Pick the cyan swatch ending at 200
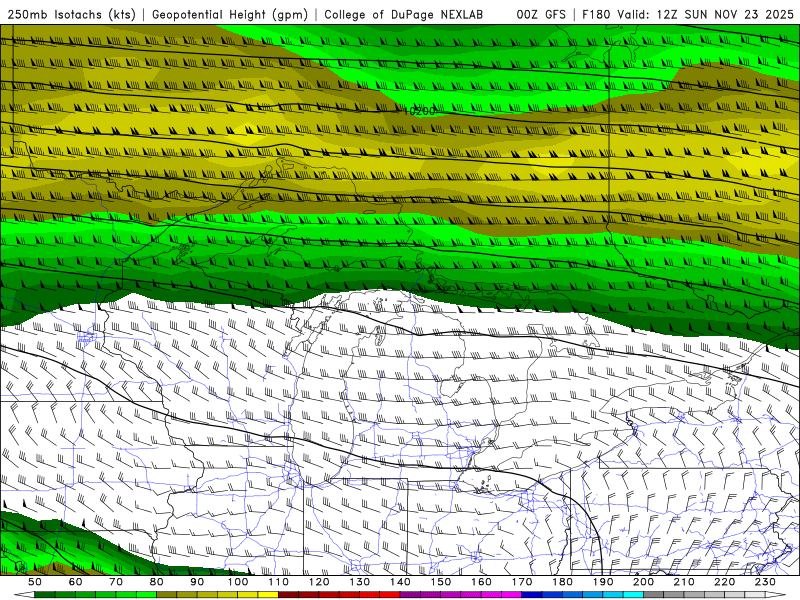The width and height of the screenshot is (800, 600). point(633,595)
